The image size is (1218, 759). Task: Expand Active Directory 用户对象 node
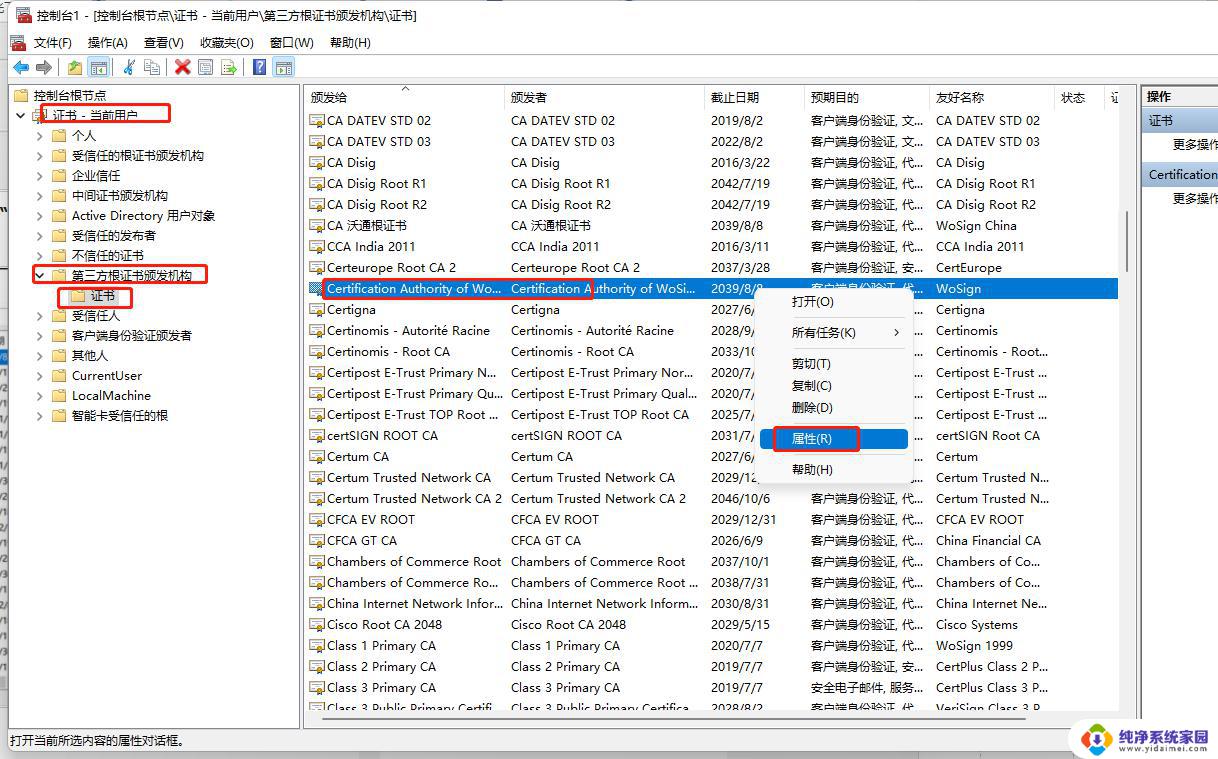[40, 215]
